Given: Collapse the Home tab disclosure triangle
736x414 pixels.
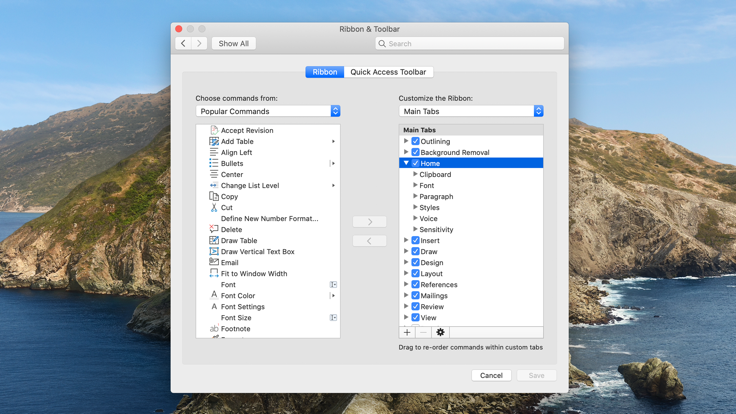Looking at the screenshot, I should (406, 163).
